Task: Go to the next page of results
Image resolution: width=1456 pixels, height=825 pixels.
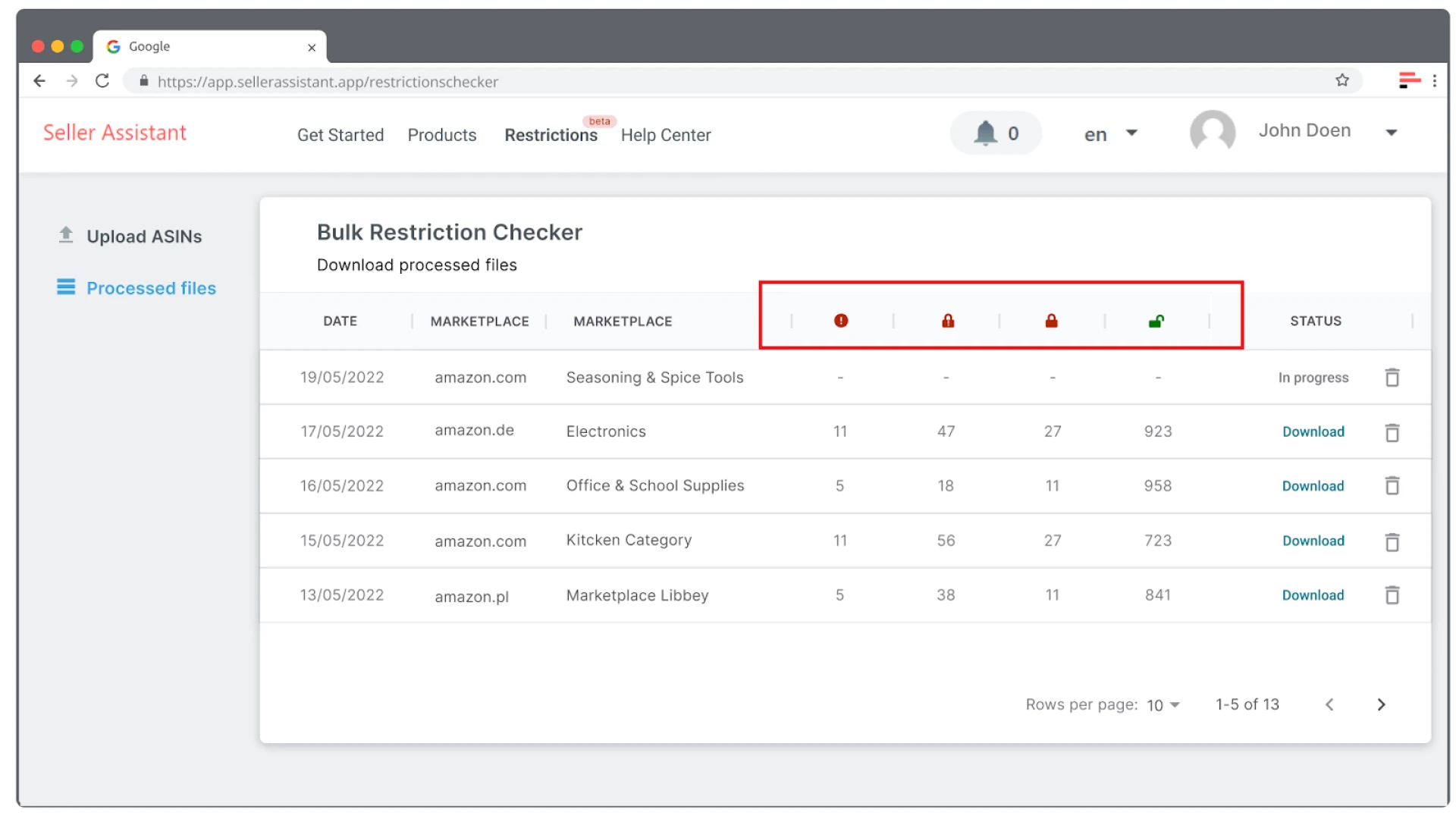Action: [1381, 704]
